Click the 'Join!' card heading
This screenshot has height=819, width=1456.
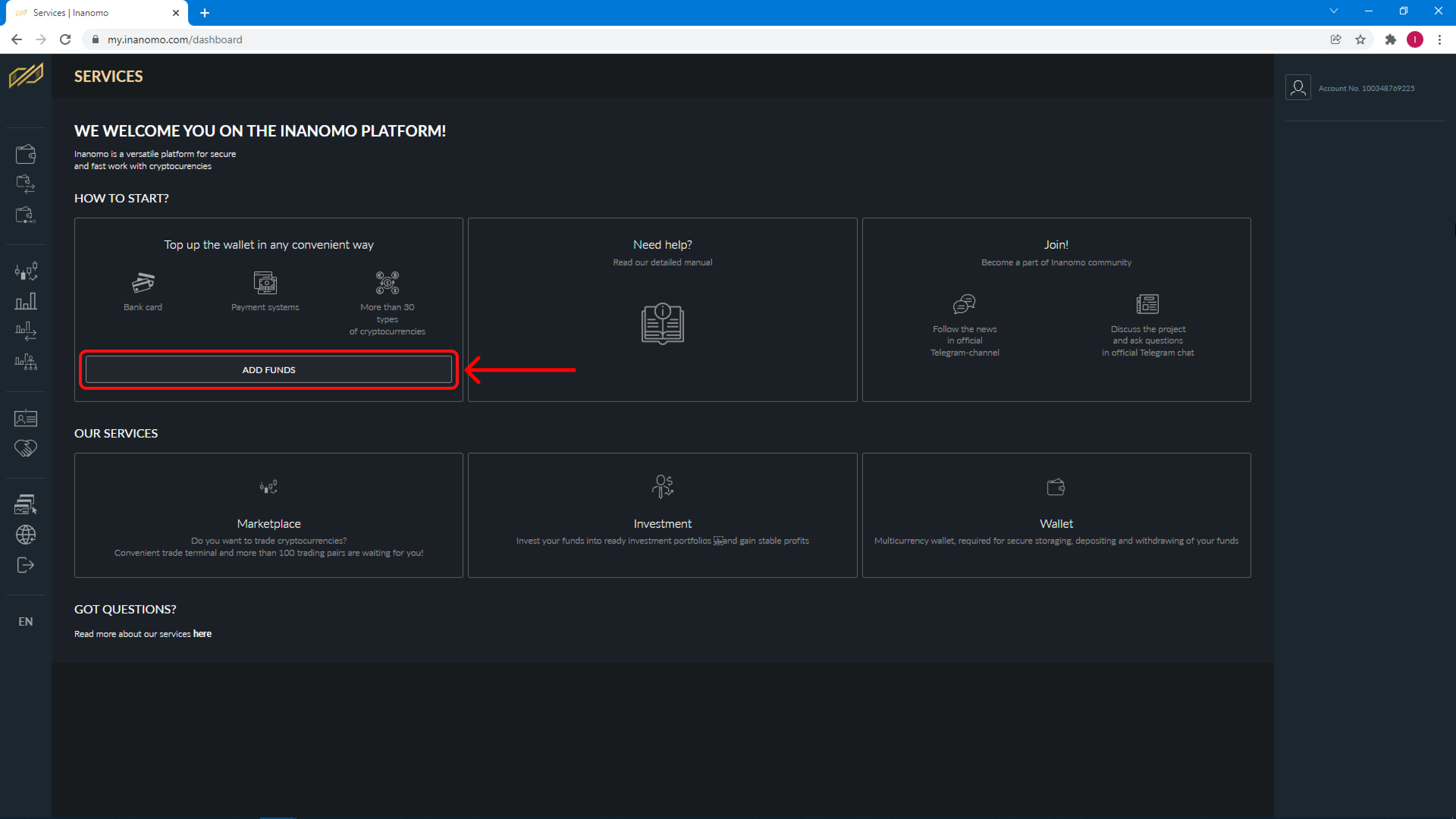pos(1056,245)
